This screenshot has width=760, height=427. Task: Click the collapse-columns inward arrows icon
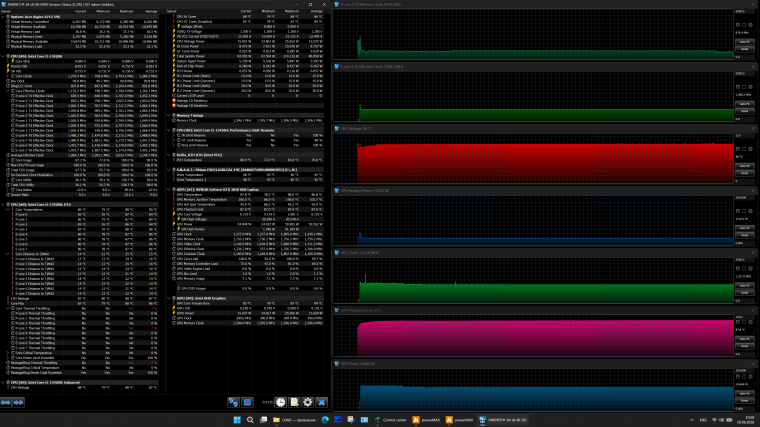18,402
